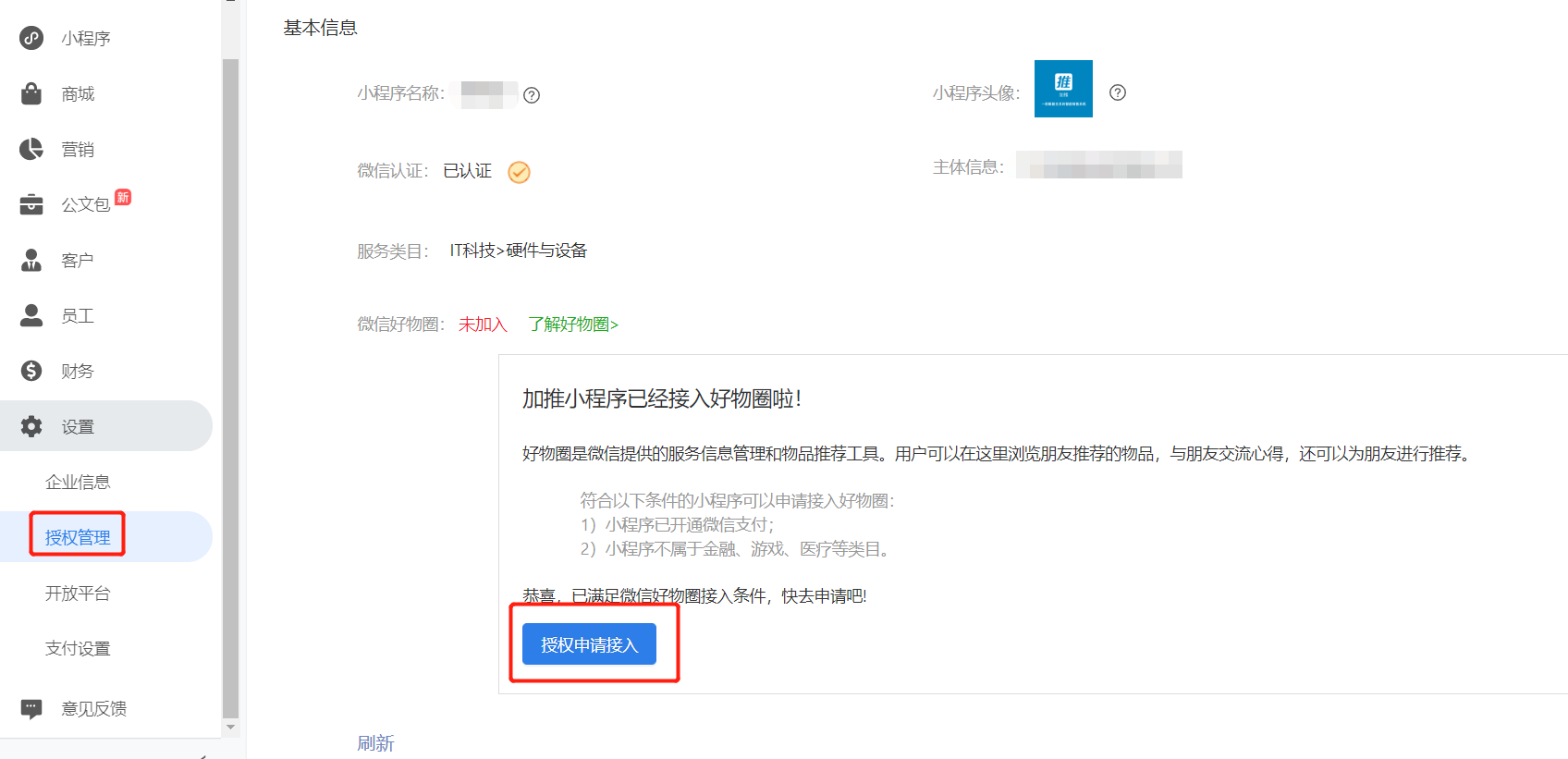This screenshot has height=759, width=1568.
Task: Click the 员工 user icon
Action: coord(31,315)
